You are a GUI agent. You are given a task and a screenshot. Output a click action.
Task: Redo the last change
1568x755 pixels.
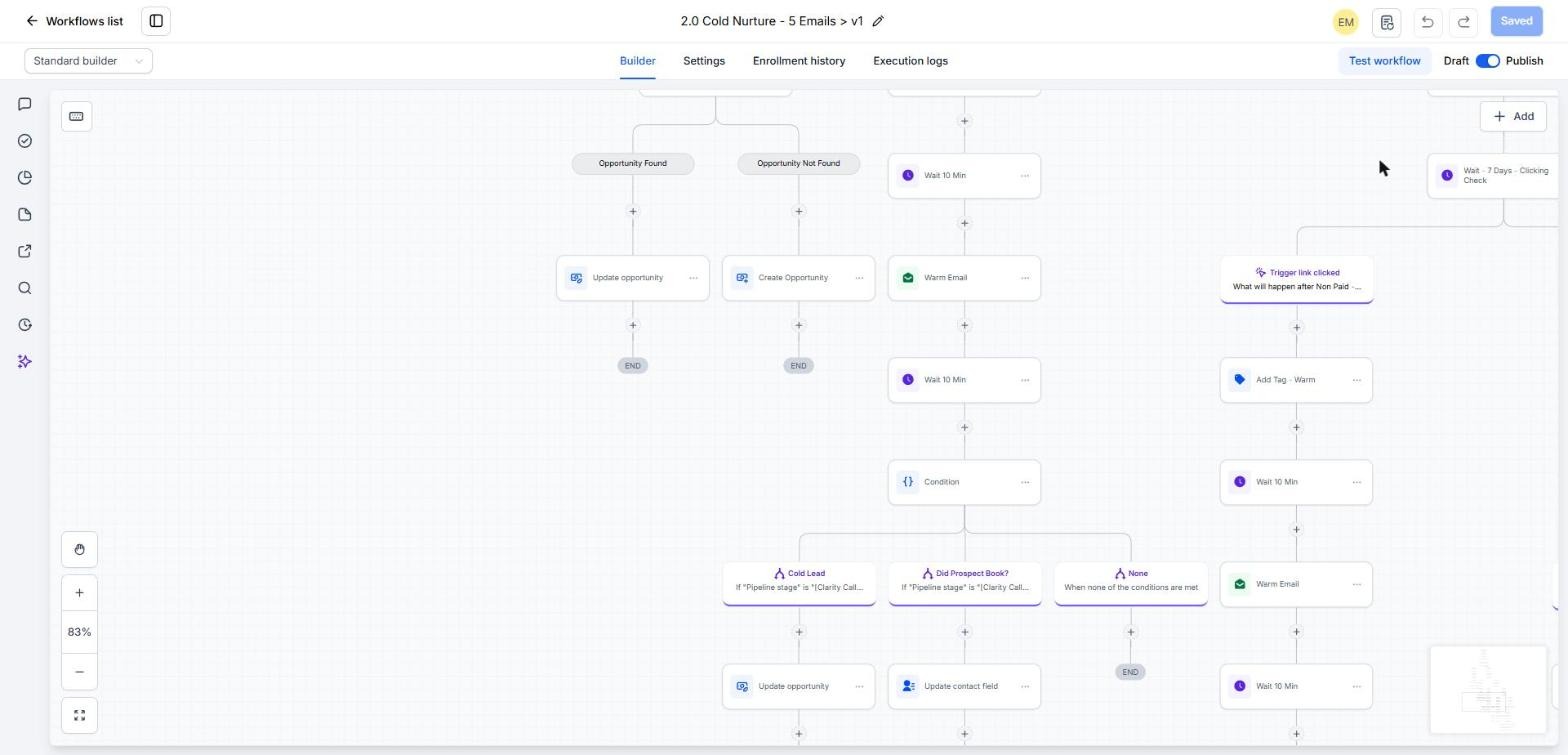1464,21
